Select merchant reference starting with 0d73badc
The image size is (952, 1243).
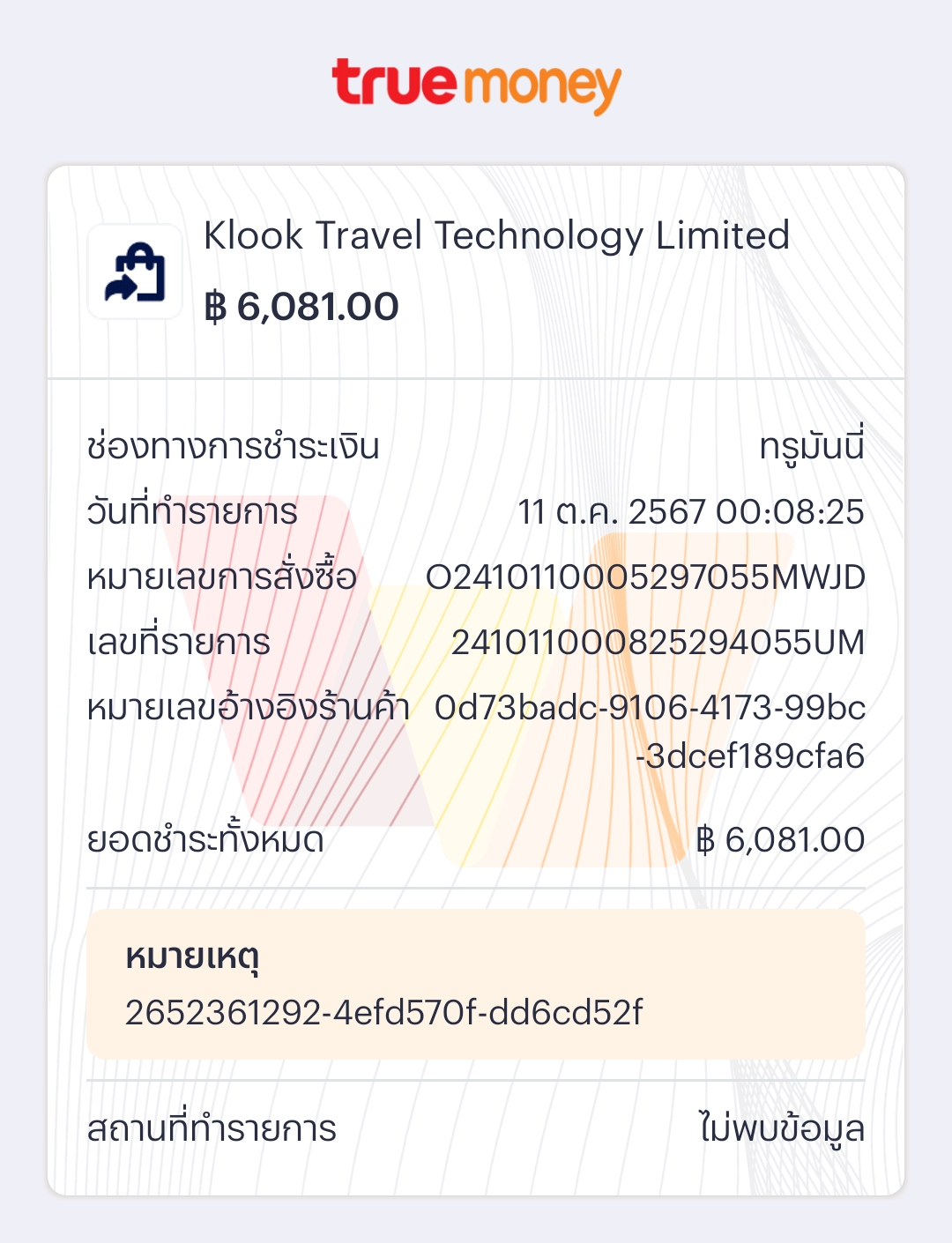pos(650,731)
